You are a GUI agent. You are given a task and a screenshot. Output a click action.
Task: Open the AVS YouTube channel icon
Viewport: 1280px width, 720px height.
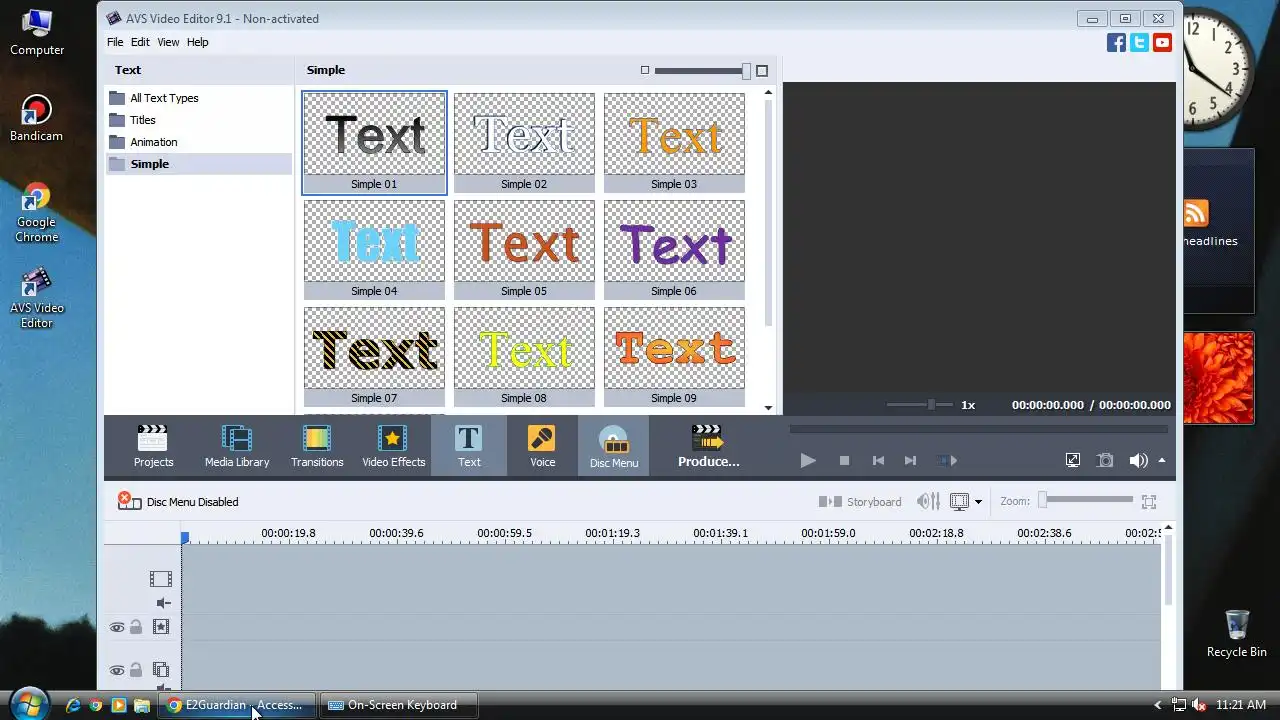[1162, 42]
